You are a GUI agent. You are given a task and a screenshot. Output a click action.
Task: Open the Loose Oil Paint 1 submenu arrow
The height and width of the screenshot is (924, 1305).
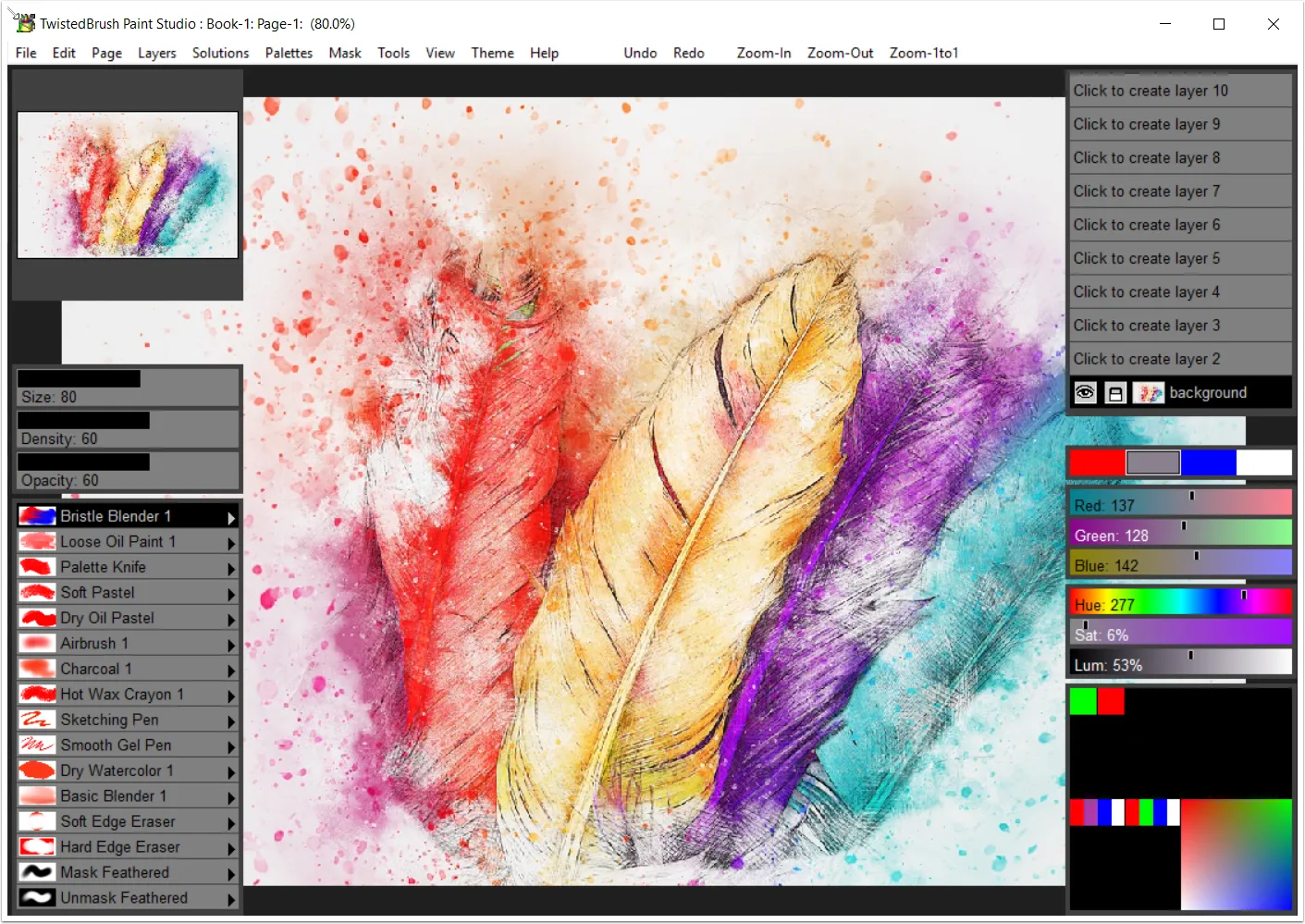[233, 541]
